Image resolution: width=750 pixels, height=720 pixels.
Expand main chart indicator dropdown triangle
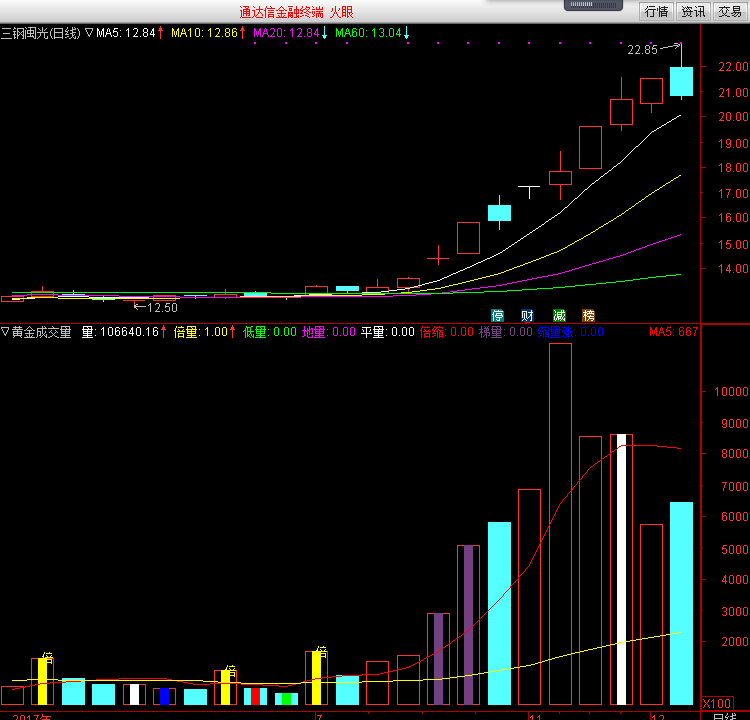[89, 33]
